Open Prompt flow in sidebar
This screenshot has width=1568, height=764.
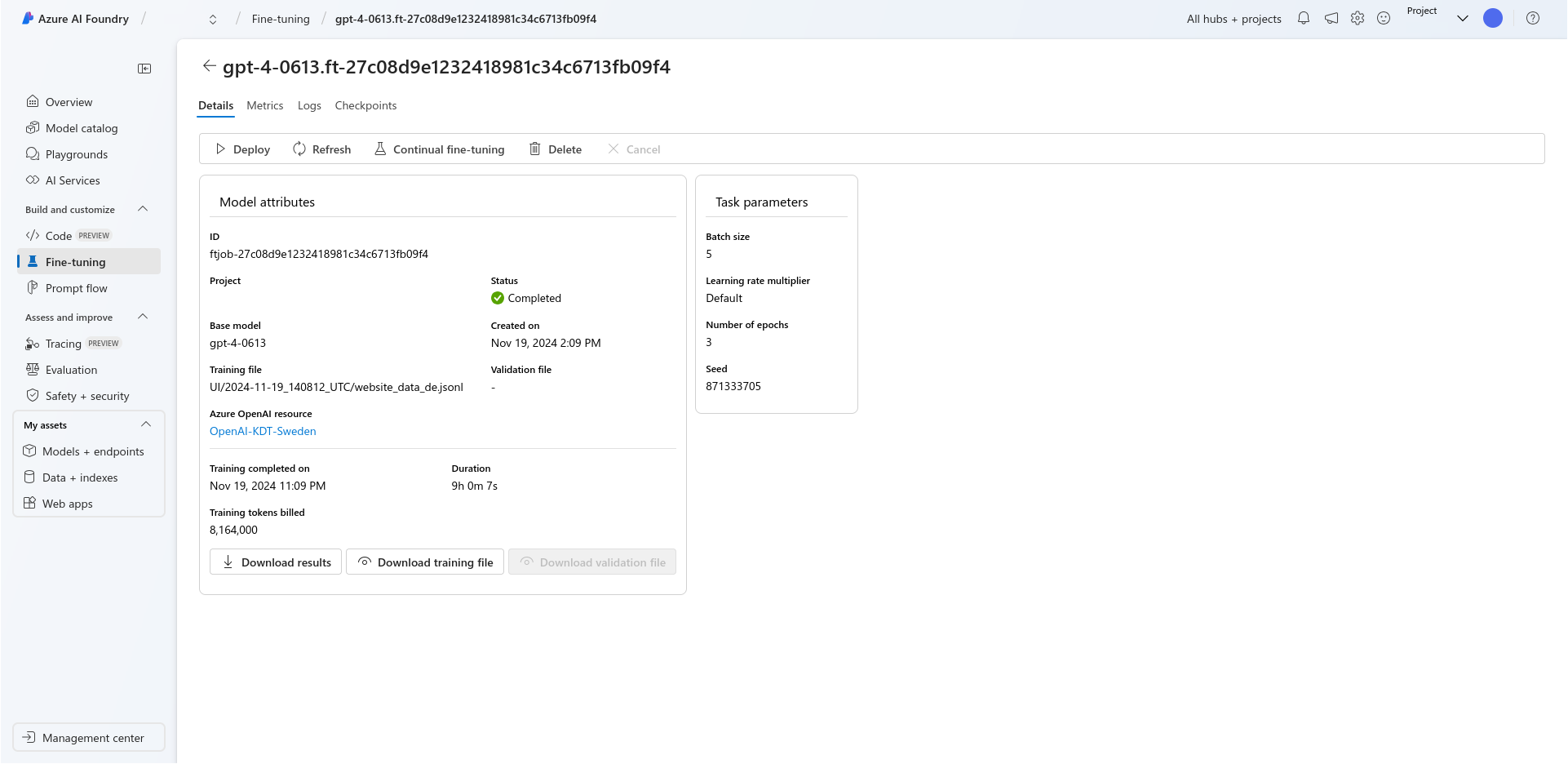(x=88, y=288)
